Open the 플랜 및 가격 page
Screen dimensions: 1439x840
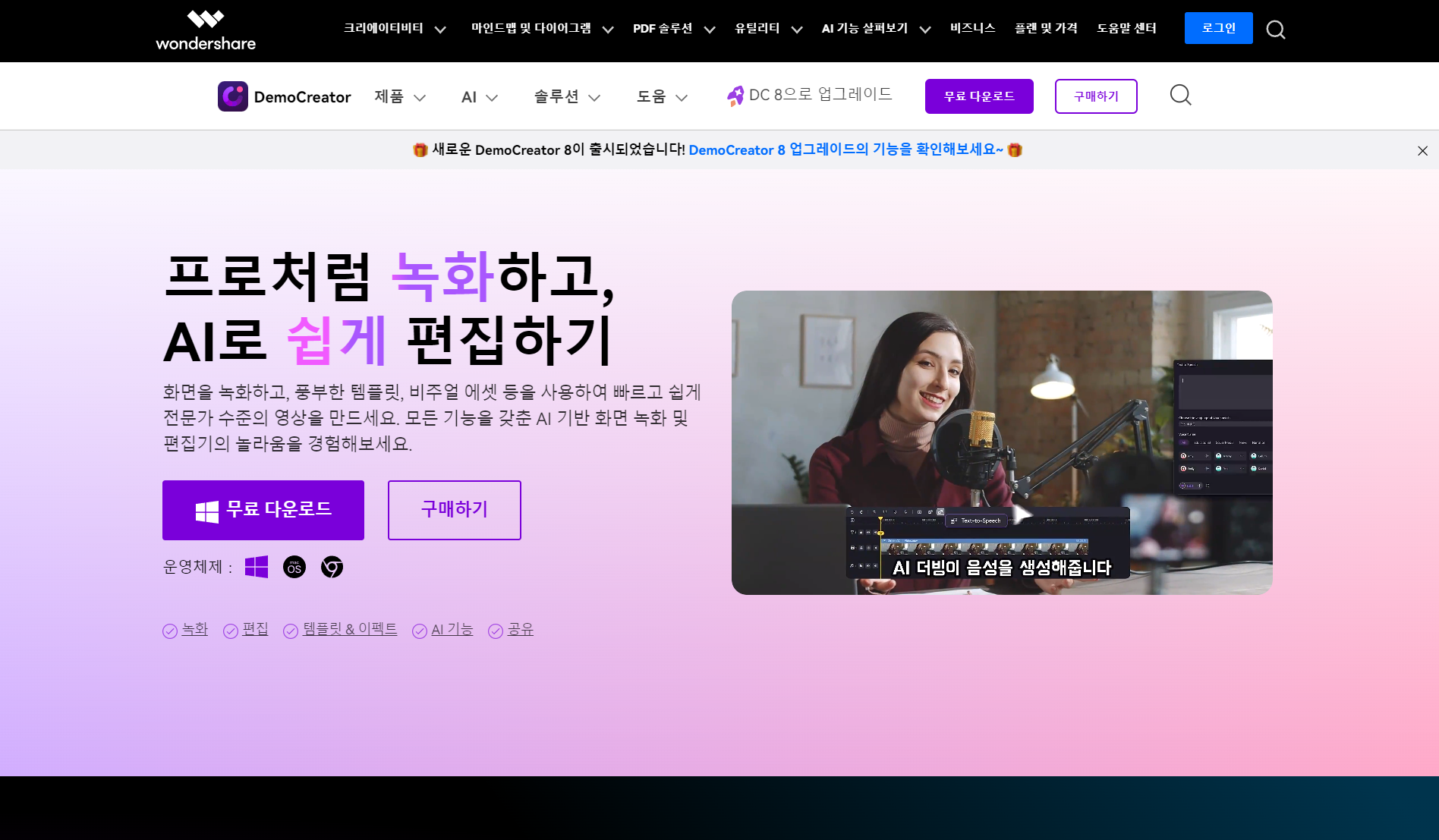click(1046, 28)
